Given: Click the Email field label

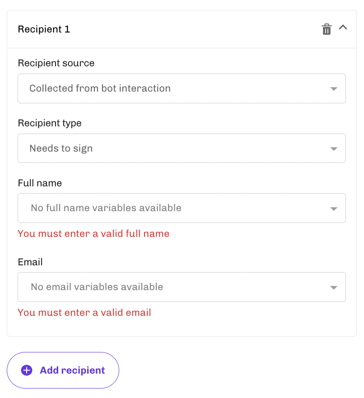Looking at the screenshot, I should 30,262.
